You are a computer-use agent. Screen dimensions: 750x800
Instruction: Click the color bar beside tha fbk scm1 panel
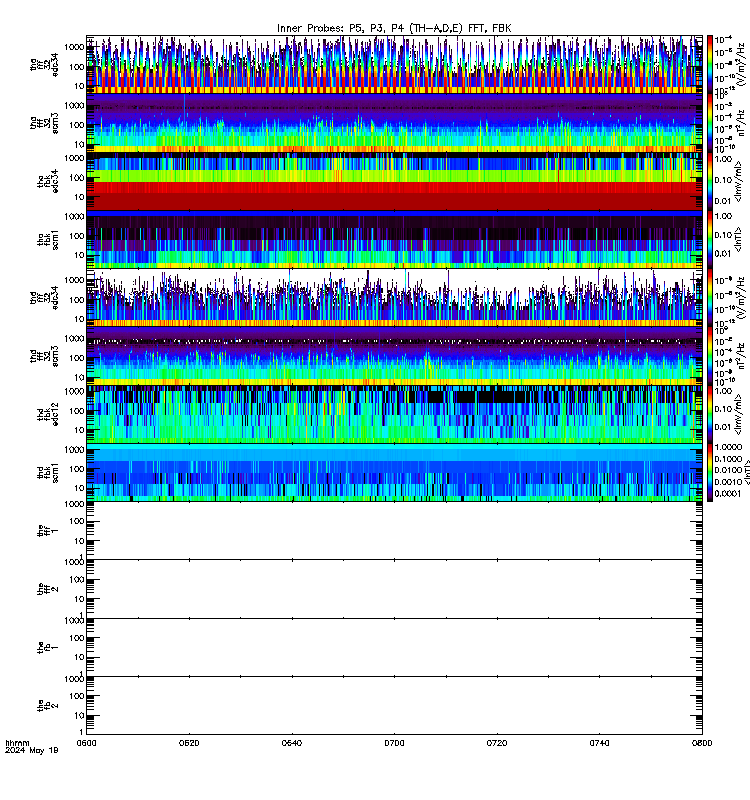point(710,239)
